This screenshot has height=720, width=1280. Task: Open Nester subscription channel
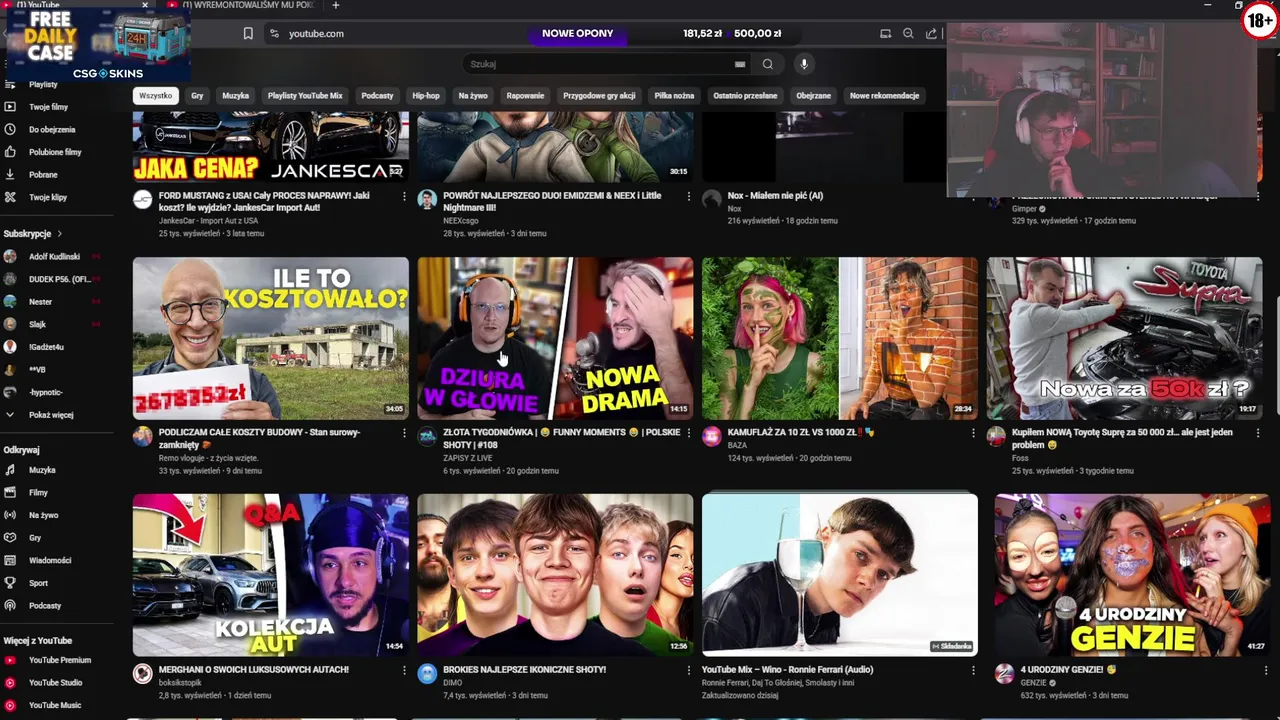click(x=40, y=302)
